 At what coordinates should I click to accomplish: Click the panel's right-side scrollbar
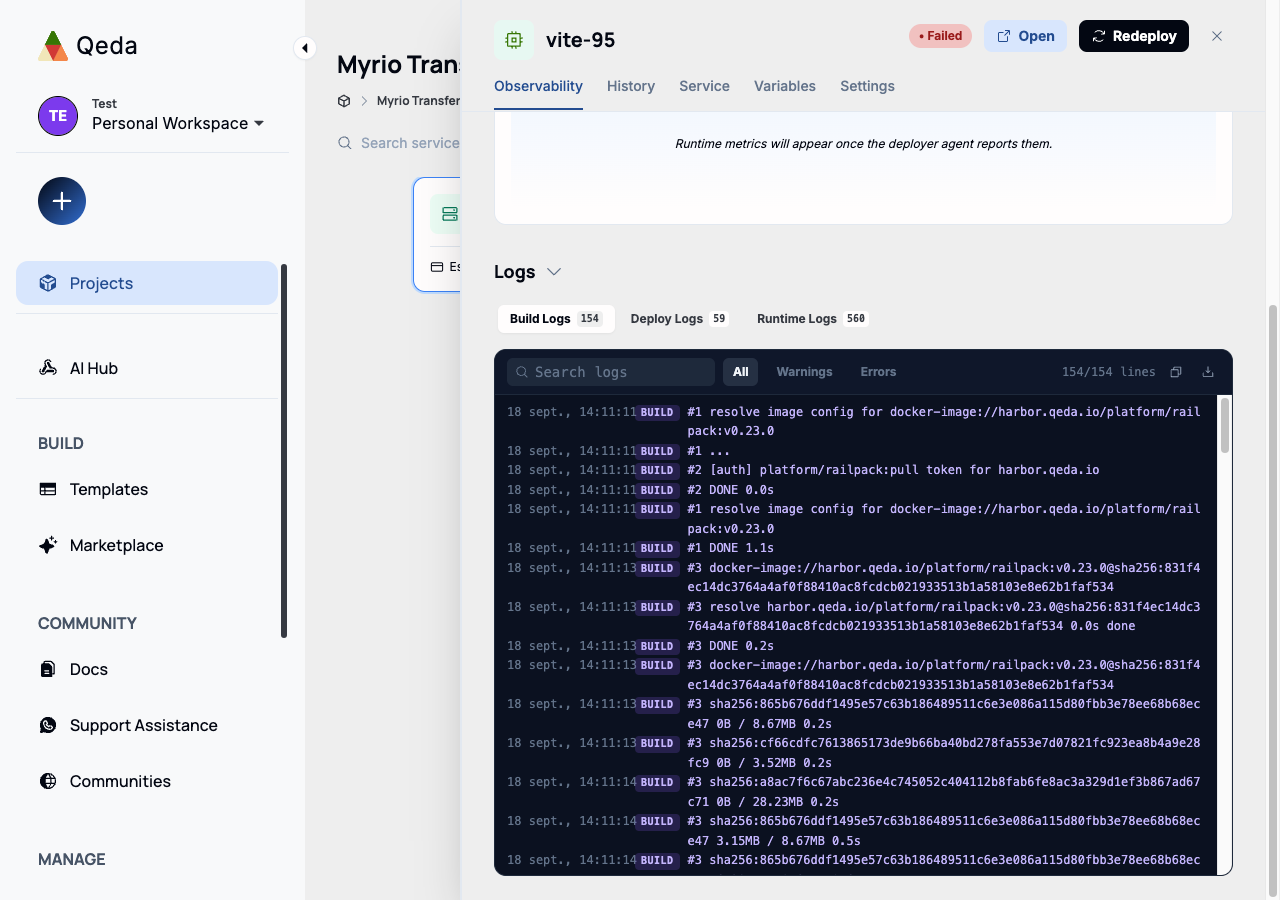tap(1273, 600)
